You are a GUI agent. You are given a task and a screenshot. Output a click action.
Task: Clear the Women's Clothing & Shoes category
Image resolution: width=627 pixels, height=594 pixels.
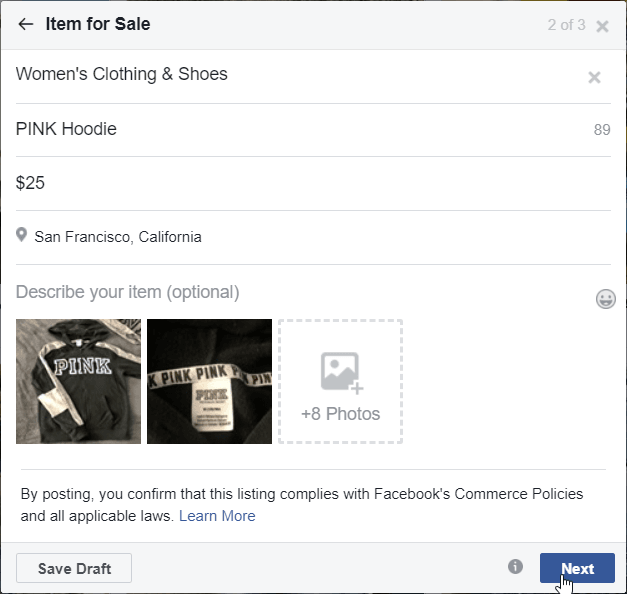coord(594,77)
